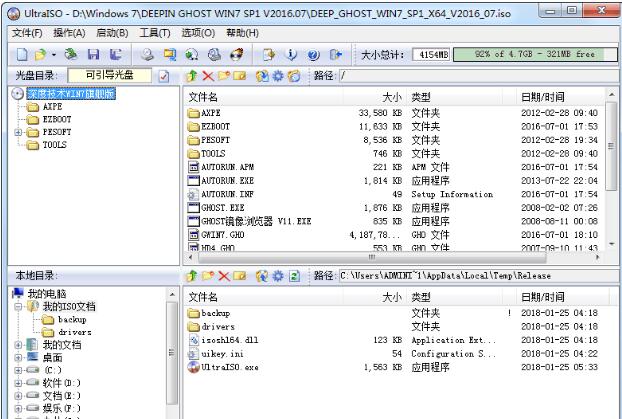Open the 启动(B) menu
This screenshot has height=419, width=622.
tap(112, 33)
